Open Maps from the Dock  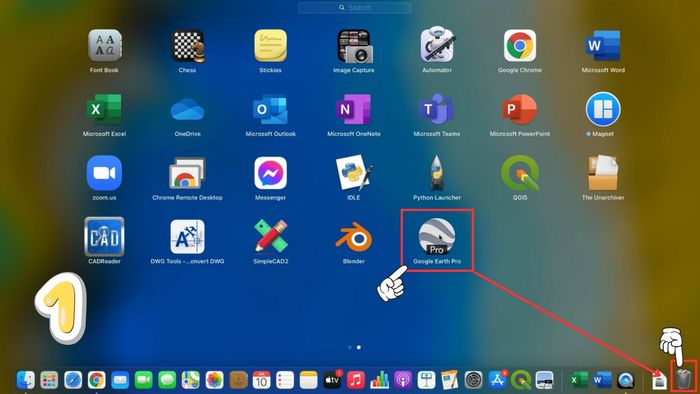(x=191, y=380)
